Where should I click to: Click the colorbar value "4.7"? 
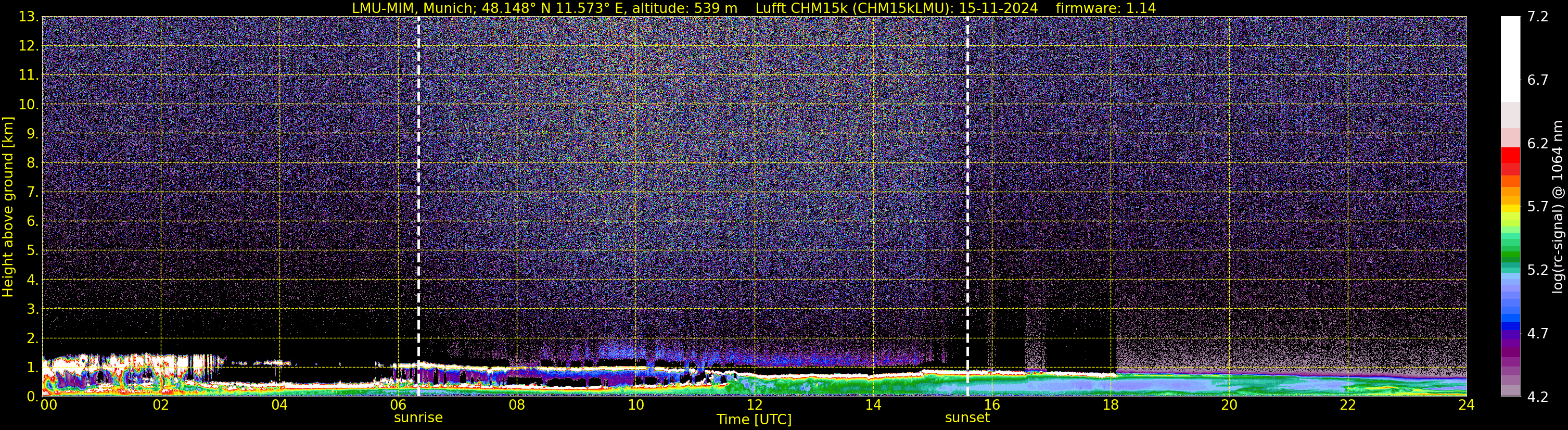pos(1538,334)
